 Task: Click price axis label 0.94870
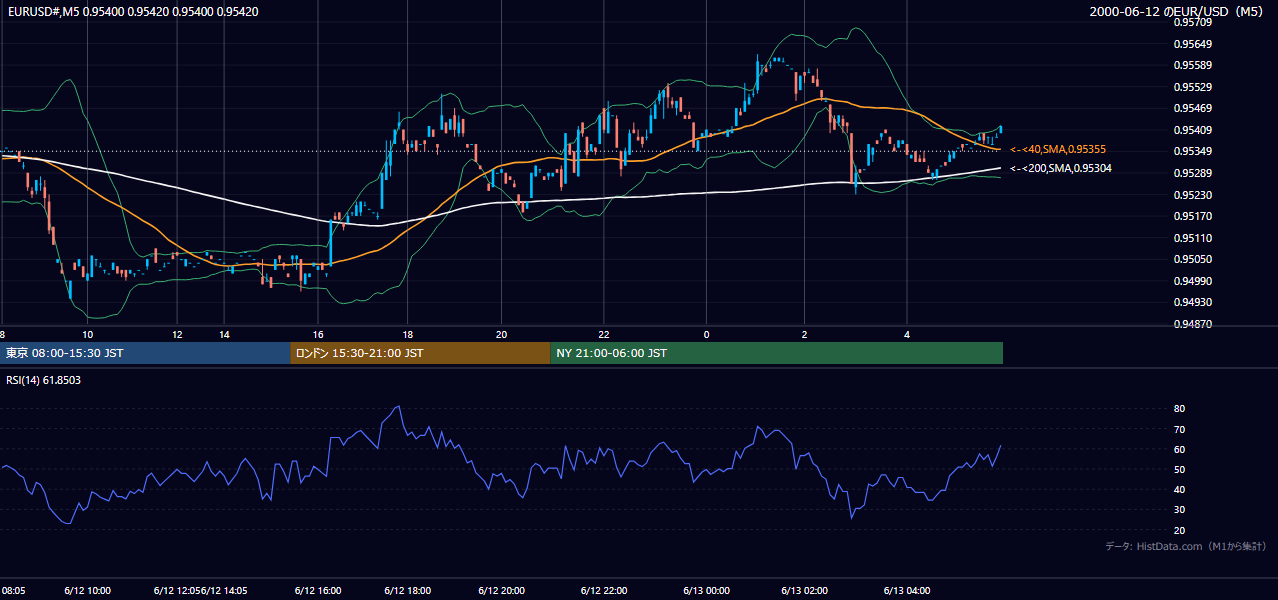pyautogui.click(x=1193, y=324)
